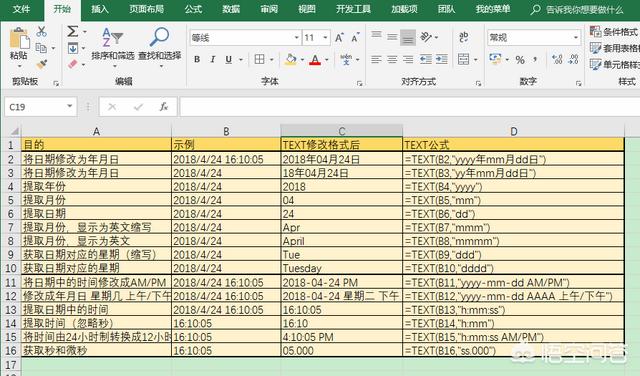Switch to the View (视图) tab
This screenshot has height=376, width=640.
tap(307, 9)
